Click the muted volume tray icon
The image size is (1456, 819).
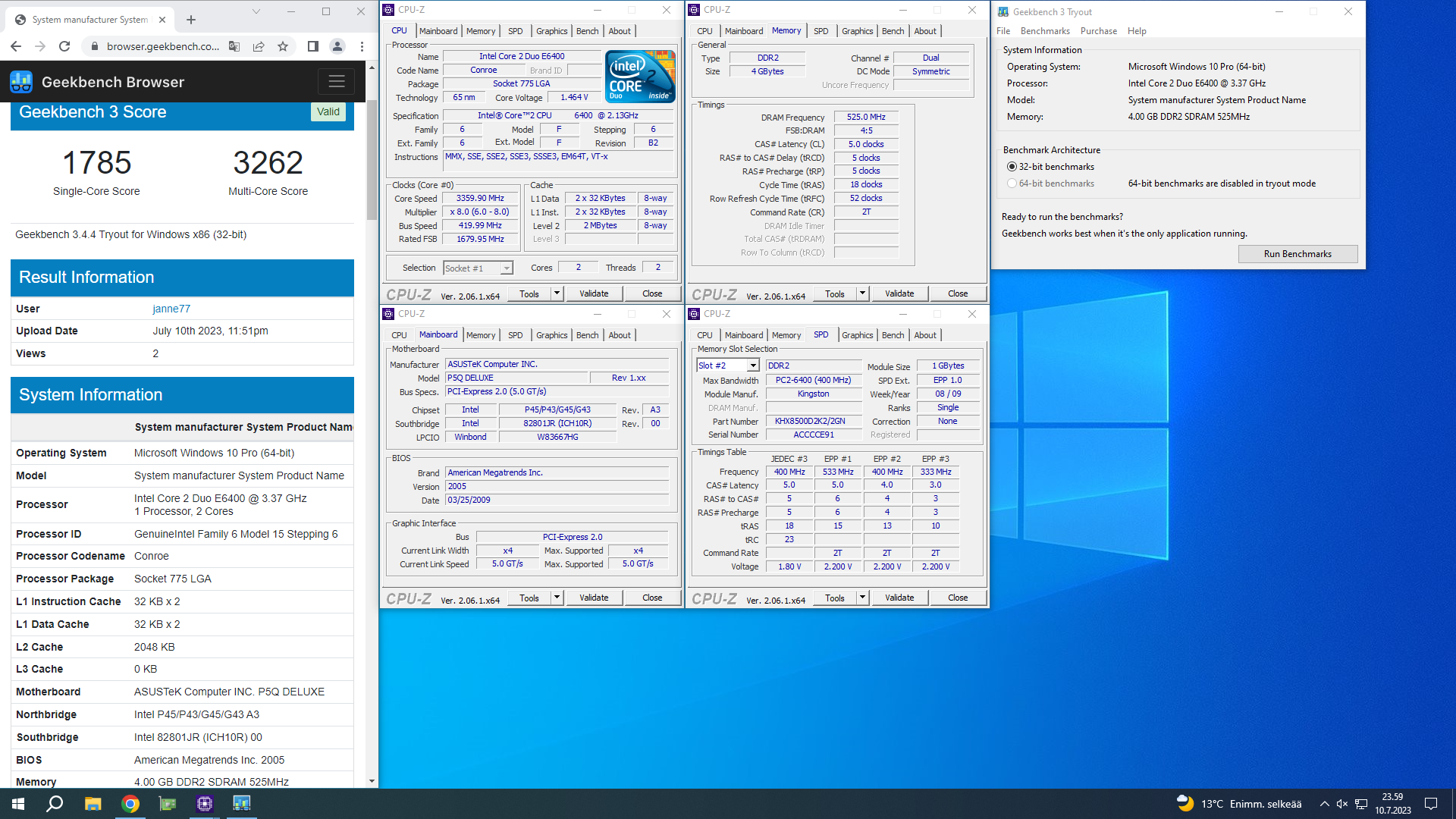[1342, 804]
